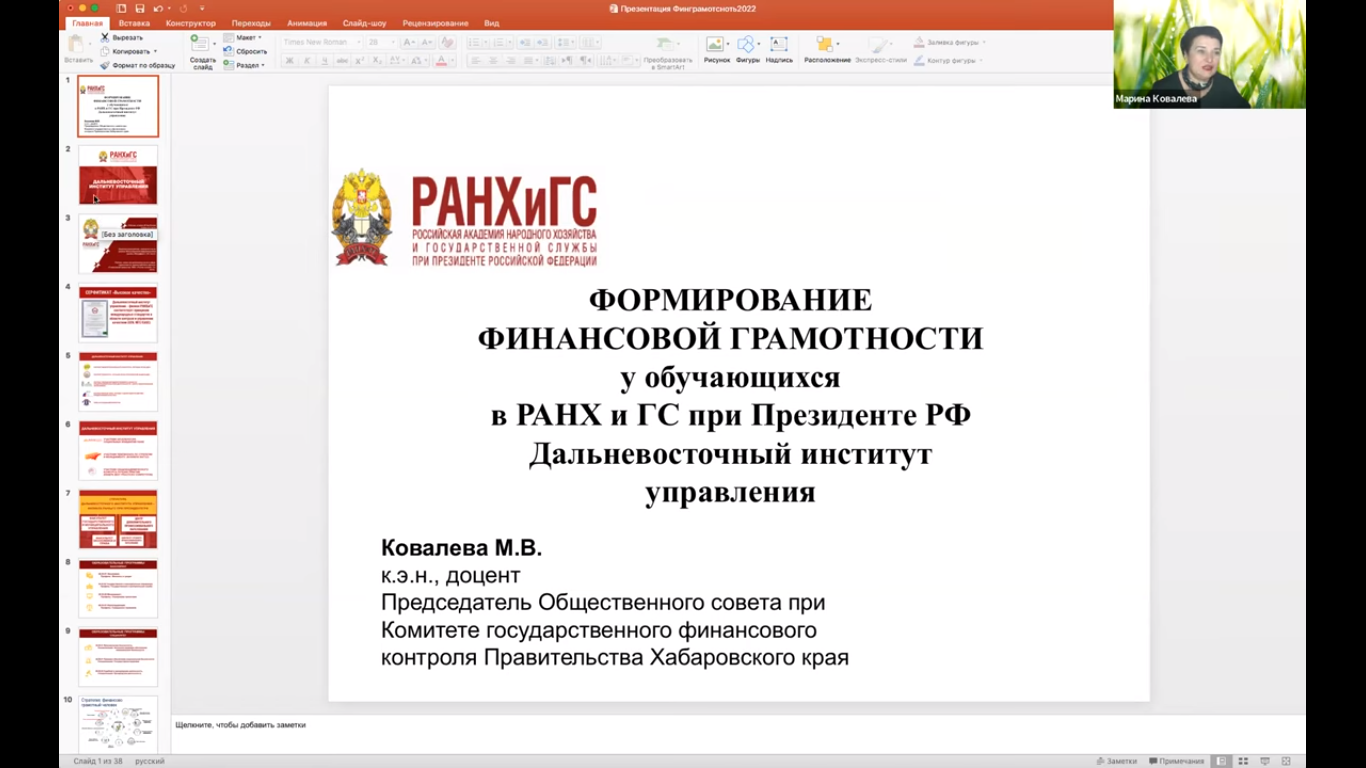The height and width of the screenshot is (768, 1366).
Task: Open the quick access customize arrow
Action: (202, 8)
